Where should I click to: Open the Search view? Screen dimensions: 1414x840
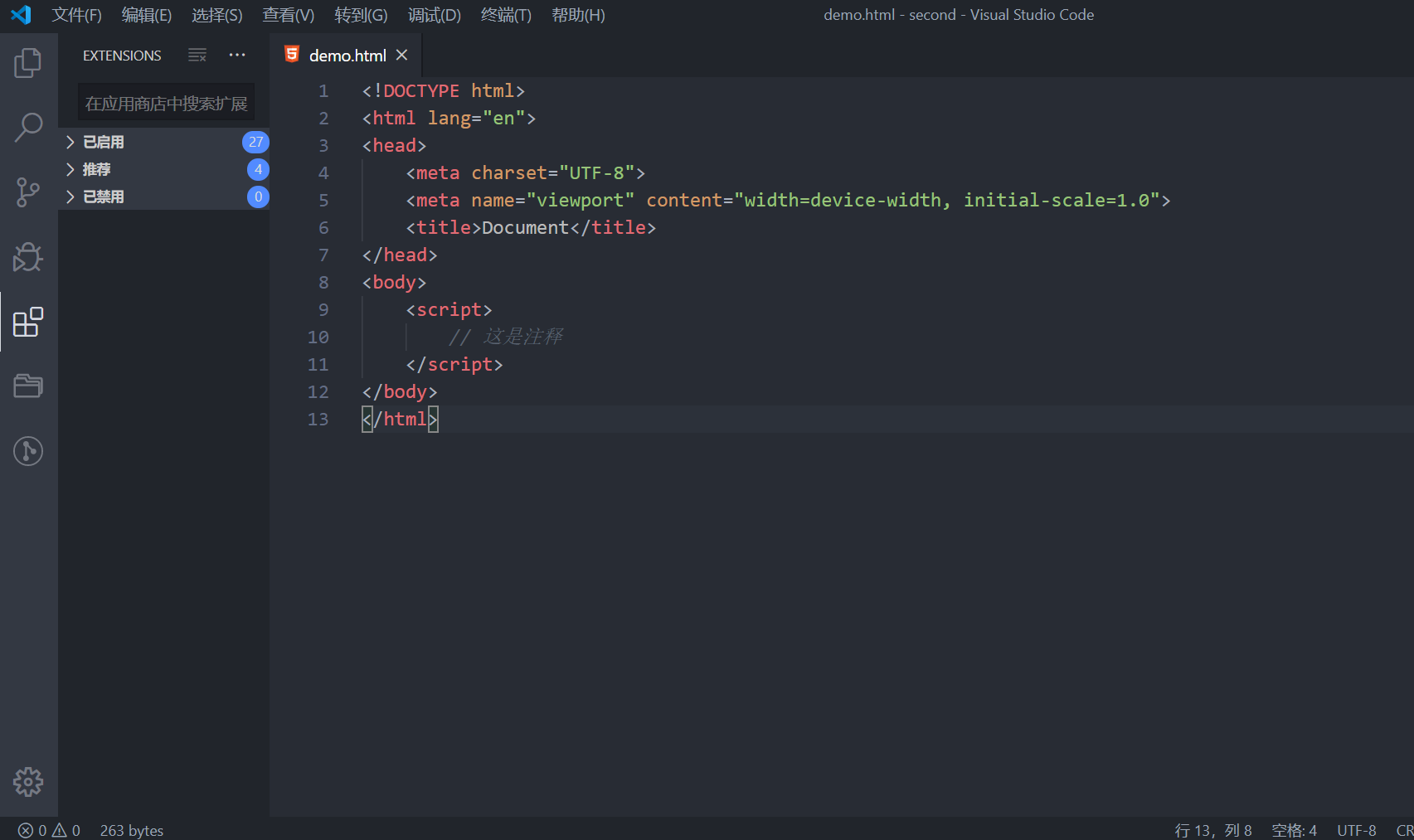pyautogui.click(x=28, y=128)
